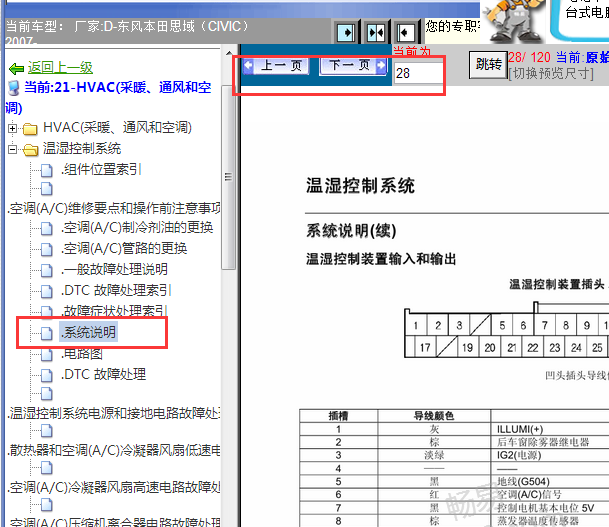The width and height of the screenshot is (609, 527).
Task: Click the inward-arrows split panel button
Action: (x=376, y=33)
